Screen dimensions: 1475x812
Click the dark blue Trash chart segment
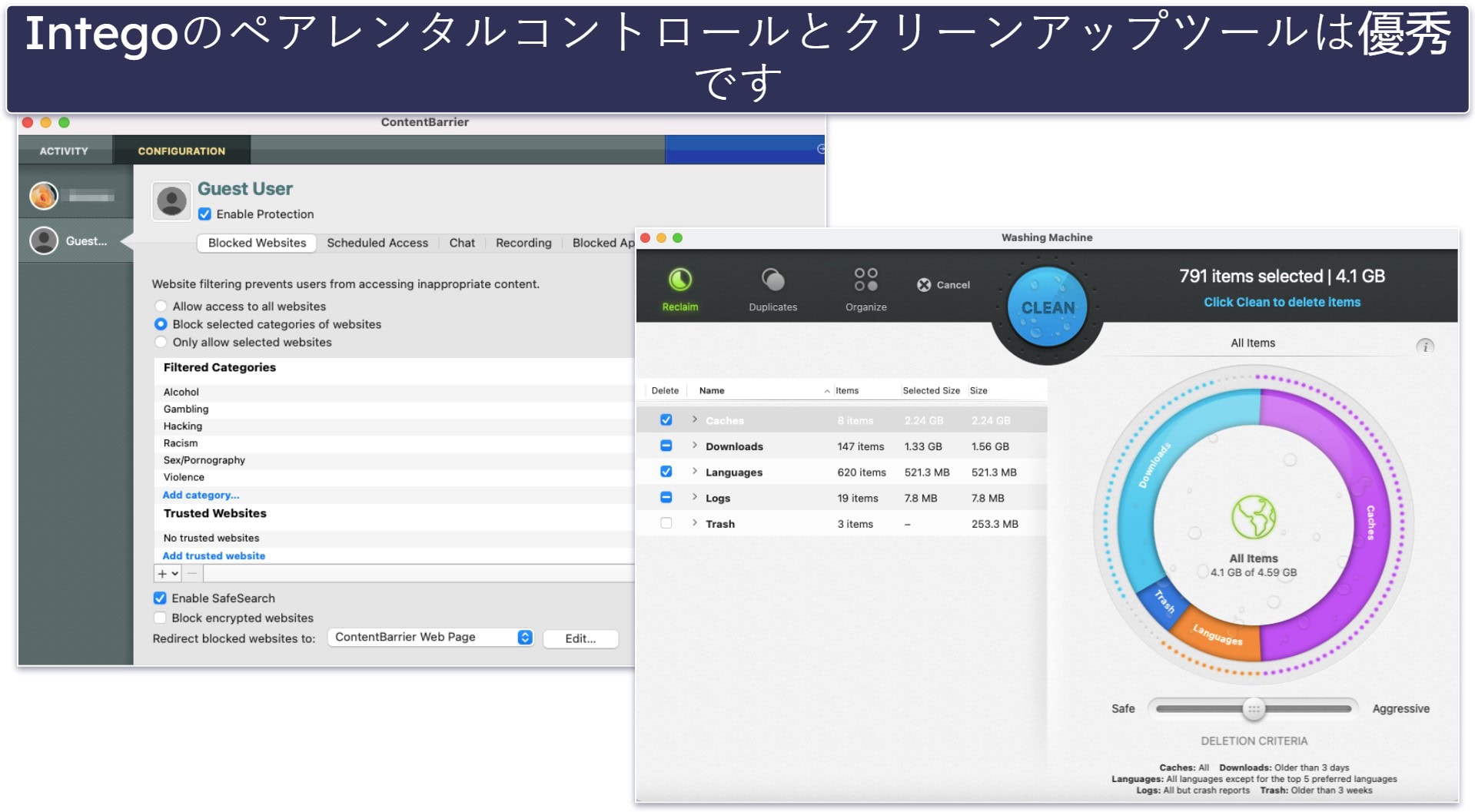1163,602
